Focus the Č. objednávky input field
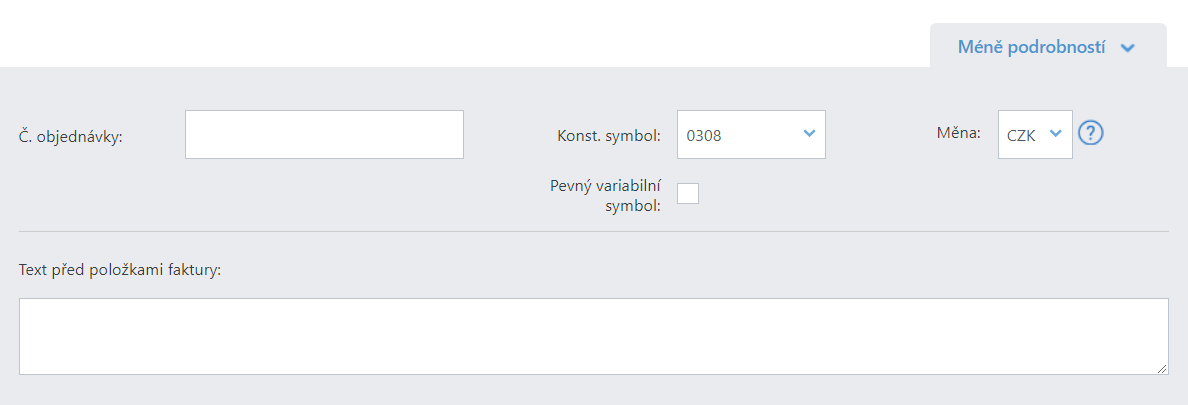Image resolution: width=1188 pixels, height=405 pixels. click(324, 135)
